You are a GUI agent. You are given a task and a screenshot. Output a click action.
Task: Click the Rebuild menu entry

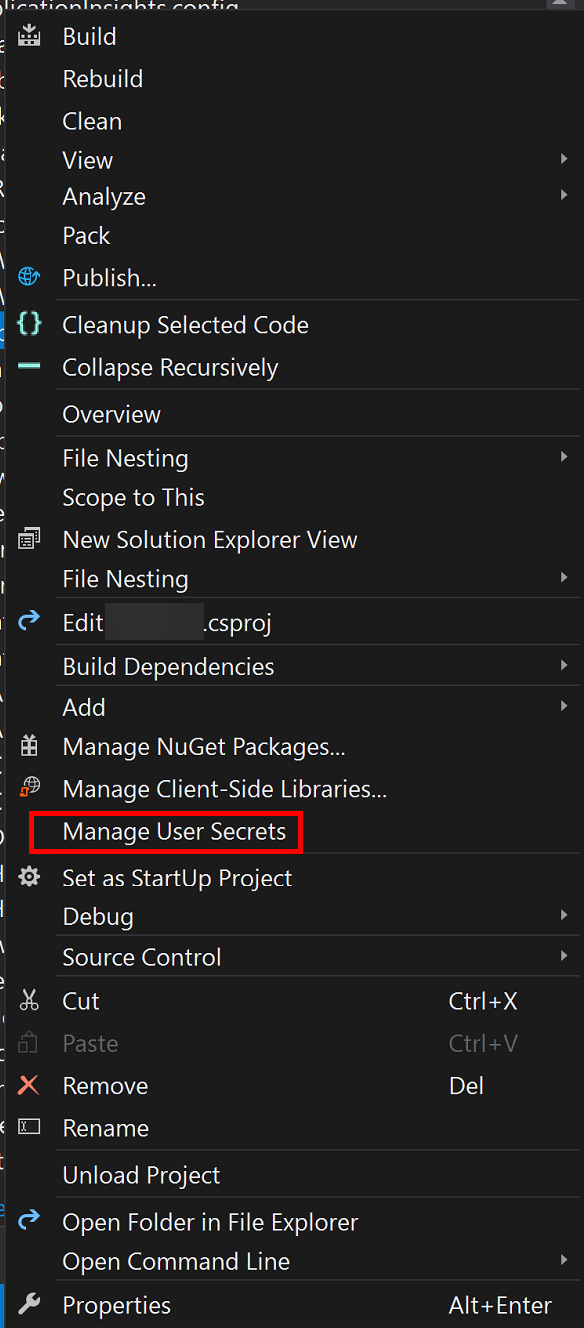(103, 78)
